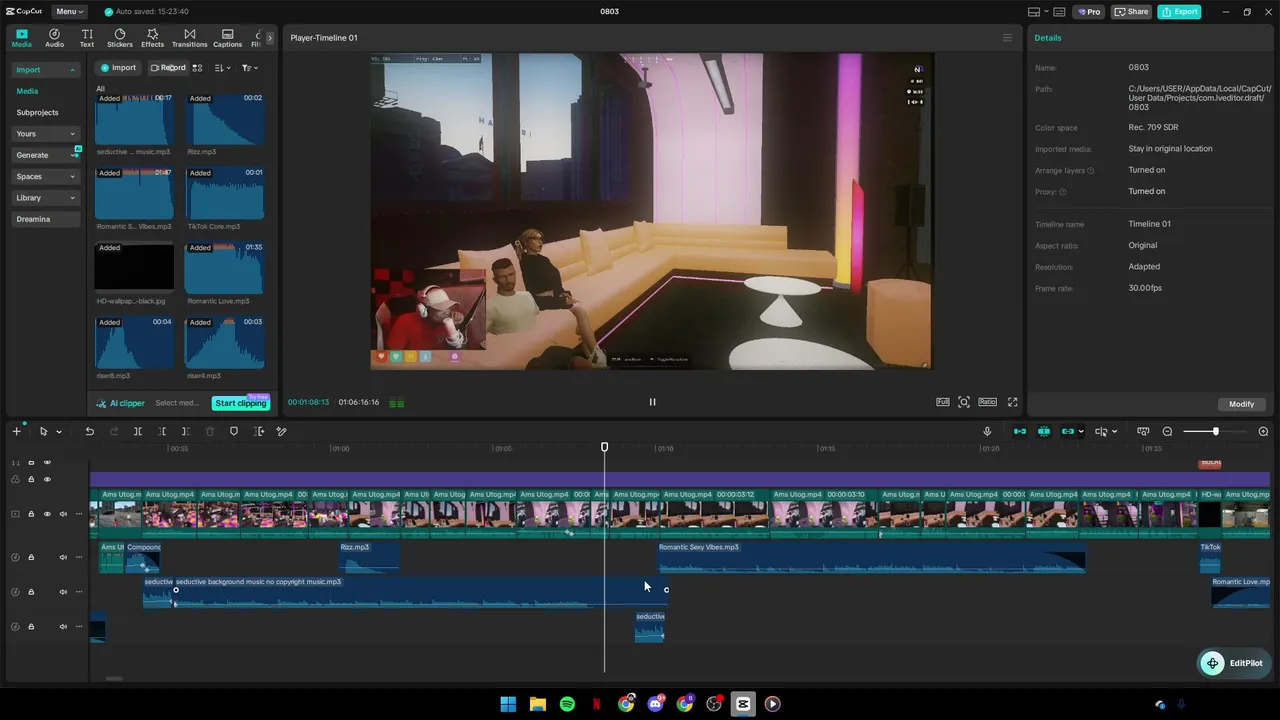The image size is (1280, 720).
Task: Open Spotify from the taskbar
Action: 567,704
